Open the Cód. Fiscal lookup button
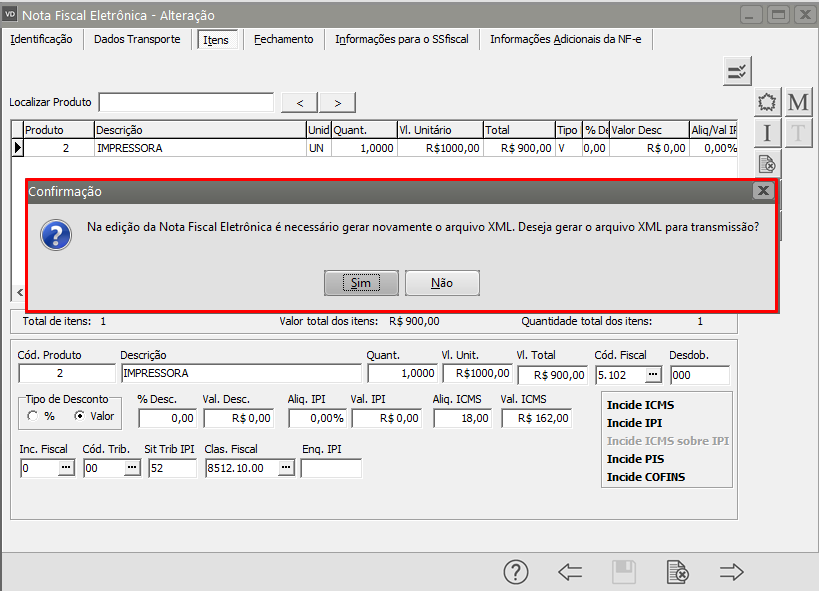 coord(653,375)
